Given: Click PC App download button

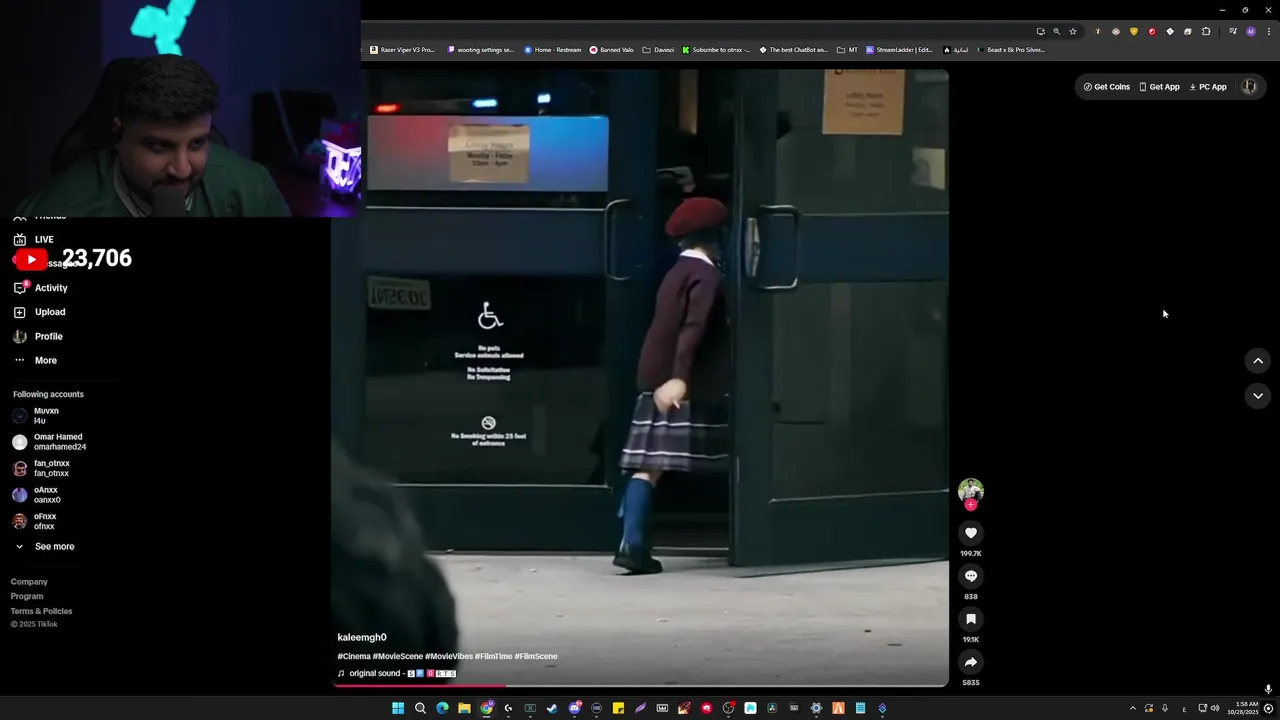Looking at the screenshot, I should [1208, 87].
